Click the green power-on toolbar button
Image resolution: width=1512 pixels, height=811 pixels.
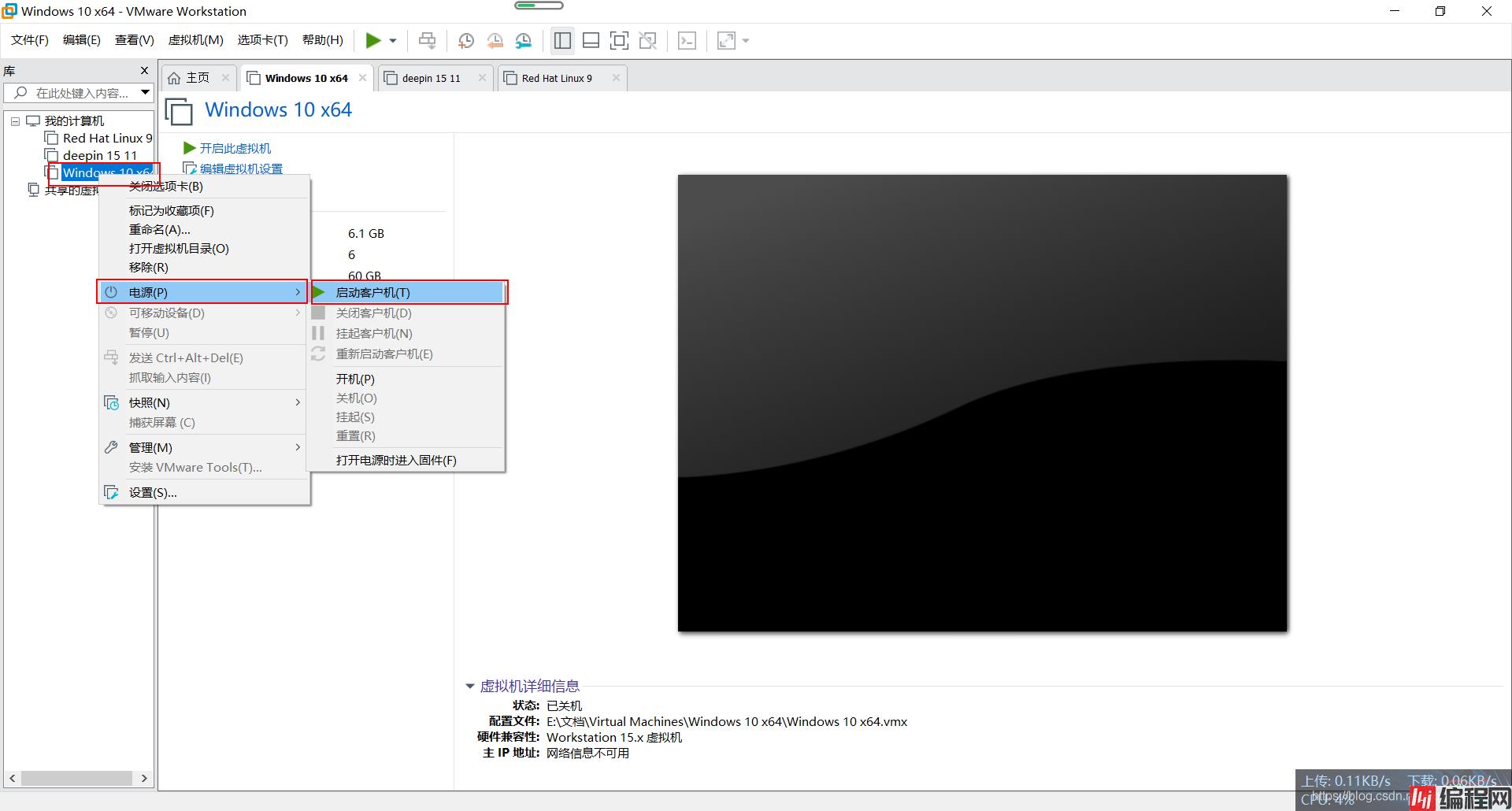pyautogui.click(x=373, y=40)
